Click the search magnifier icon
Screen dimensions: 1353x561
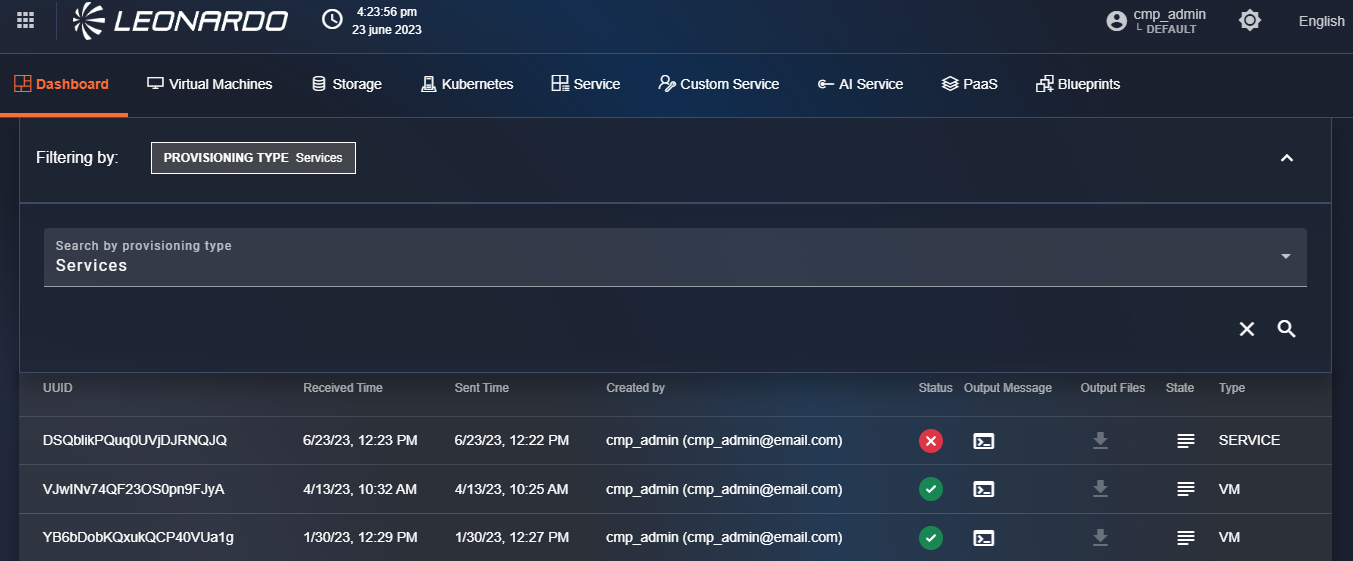click(1286, 329)
